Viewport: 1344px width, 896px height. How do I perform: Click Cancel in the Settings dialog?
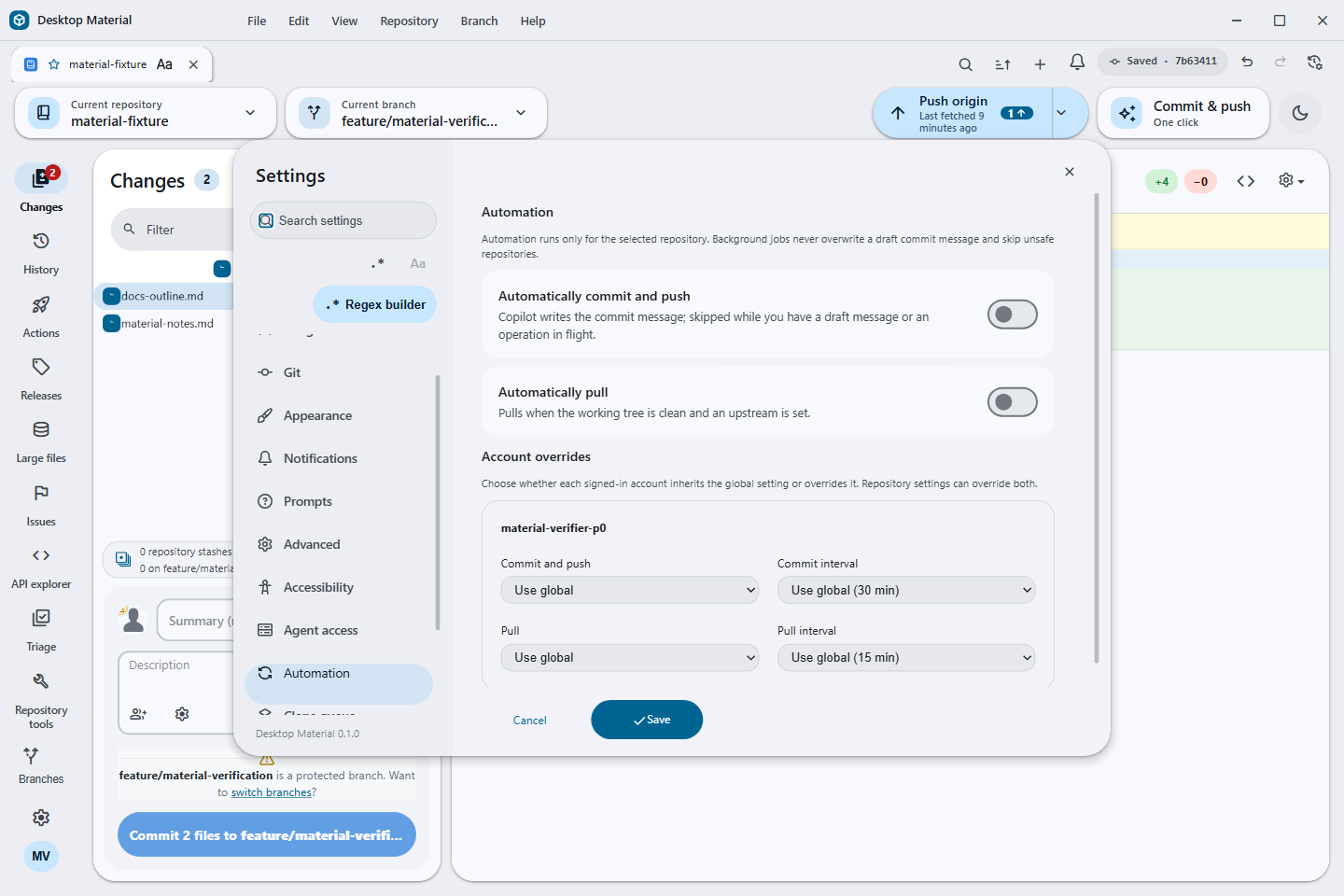click(530, 720)
